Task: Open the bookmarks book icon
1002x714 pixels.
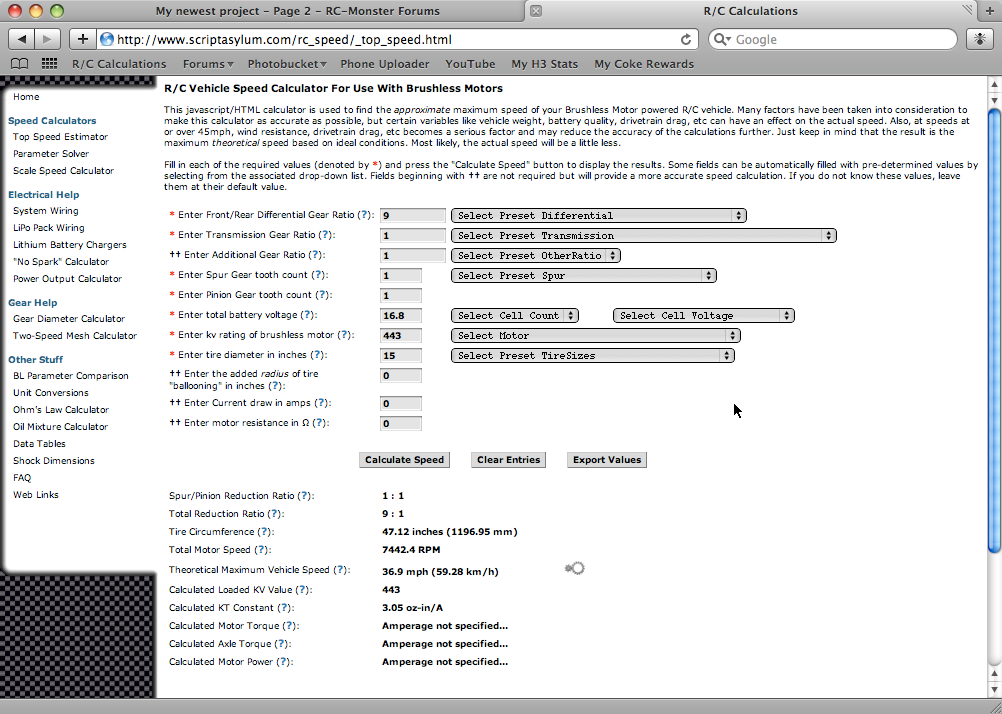Action: [19, 64]
